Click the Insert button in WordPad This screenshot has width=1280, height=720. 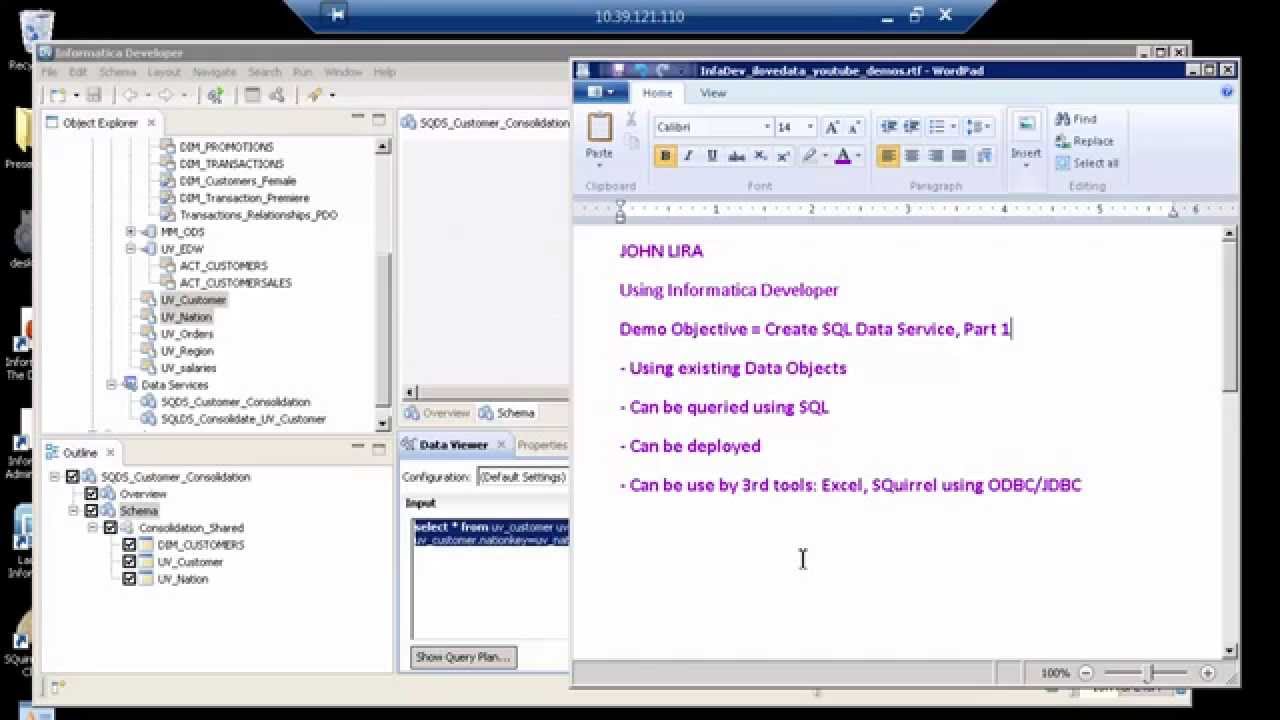point(1026,139)
